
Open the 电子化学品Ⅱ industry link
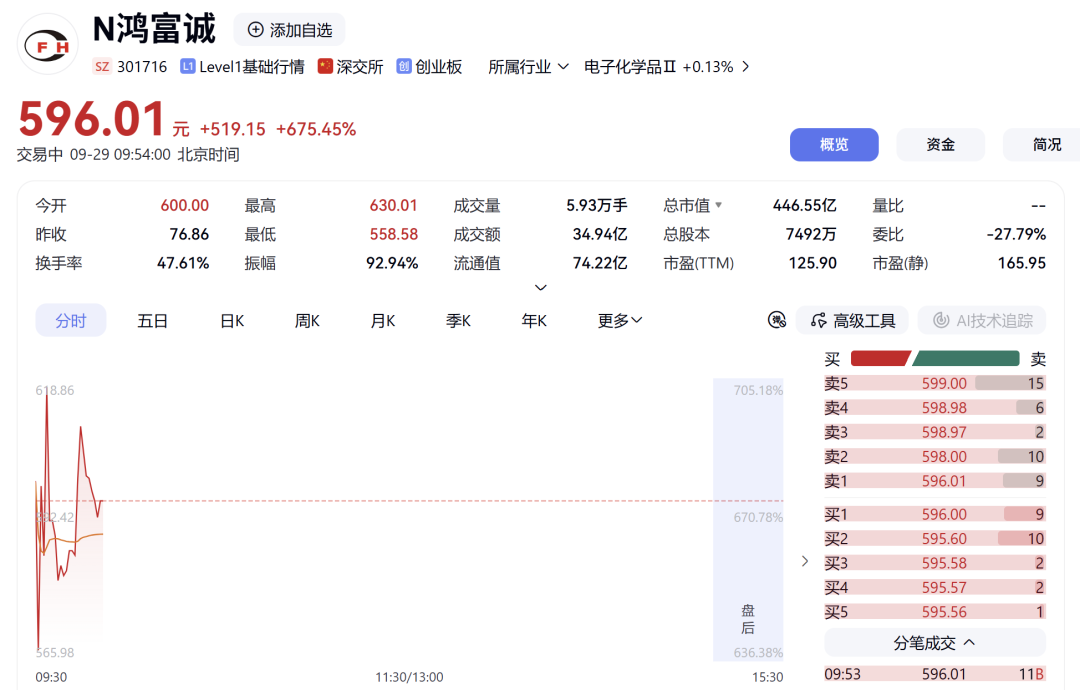point(667,67)
